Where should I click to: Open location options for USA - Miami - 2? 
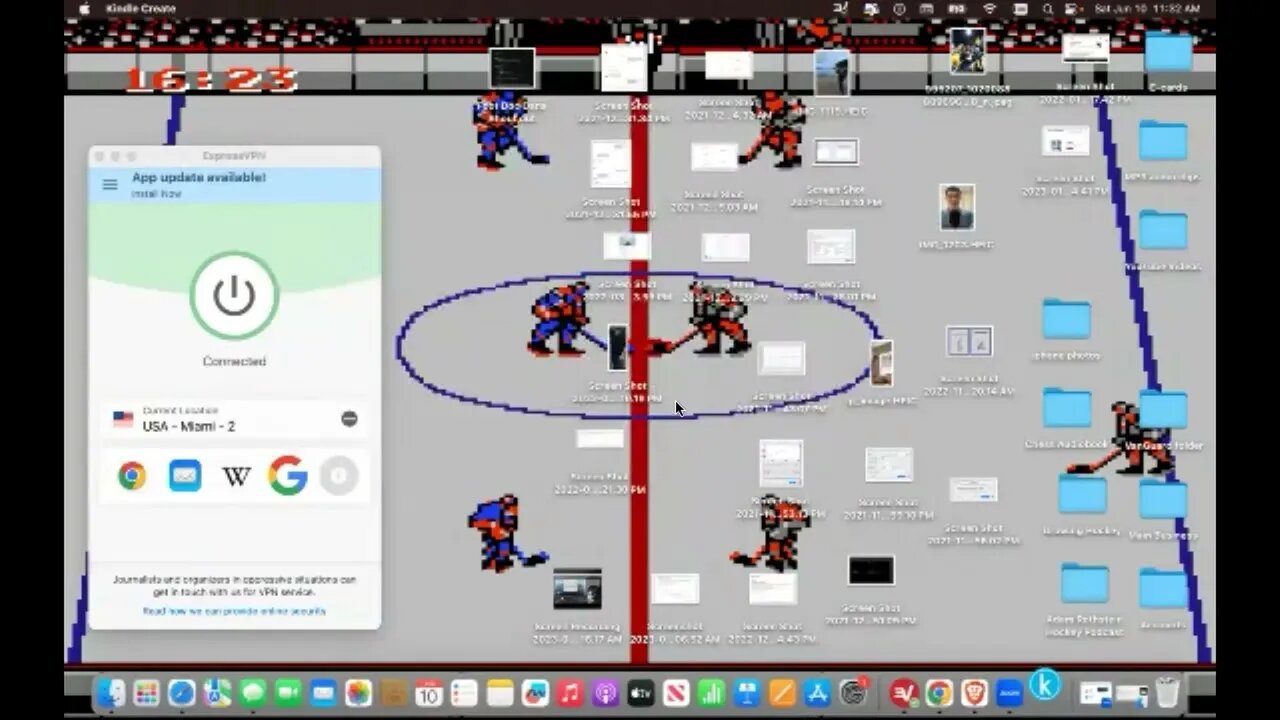pyautogui.click(x=349, y=419)
